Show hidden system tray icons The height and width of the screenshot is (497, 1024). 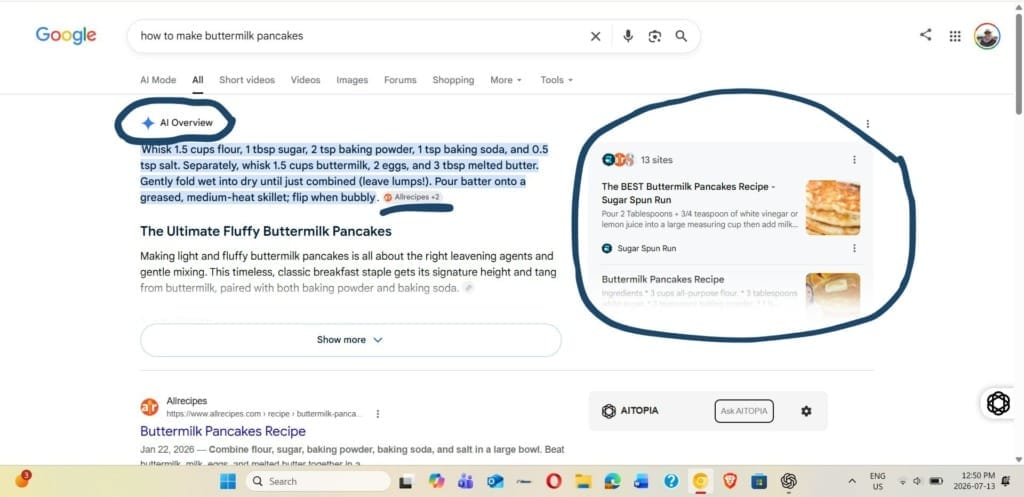point(852,481)
